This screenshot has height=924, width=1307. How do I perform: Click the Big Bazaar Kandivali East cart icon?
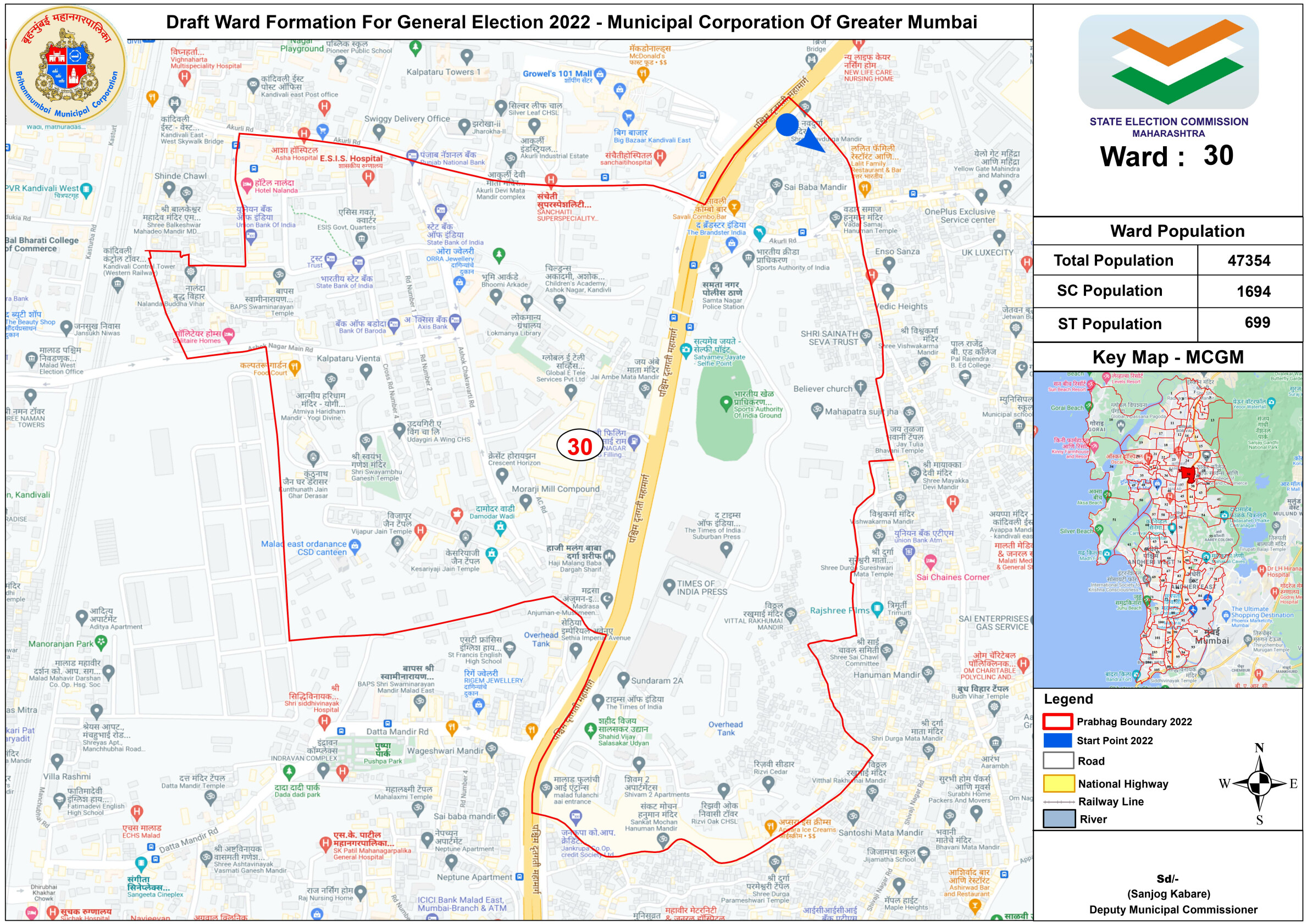coord(628,117)
